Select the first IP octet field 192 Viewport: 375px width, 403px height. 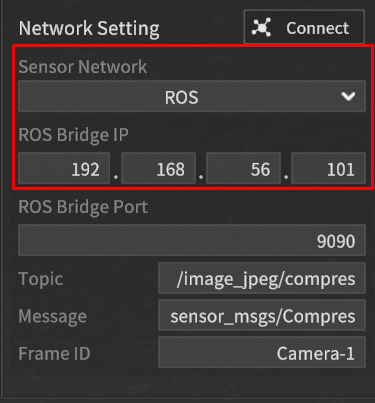point(64,168)
